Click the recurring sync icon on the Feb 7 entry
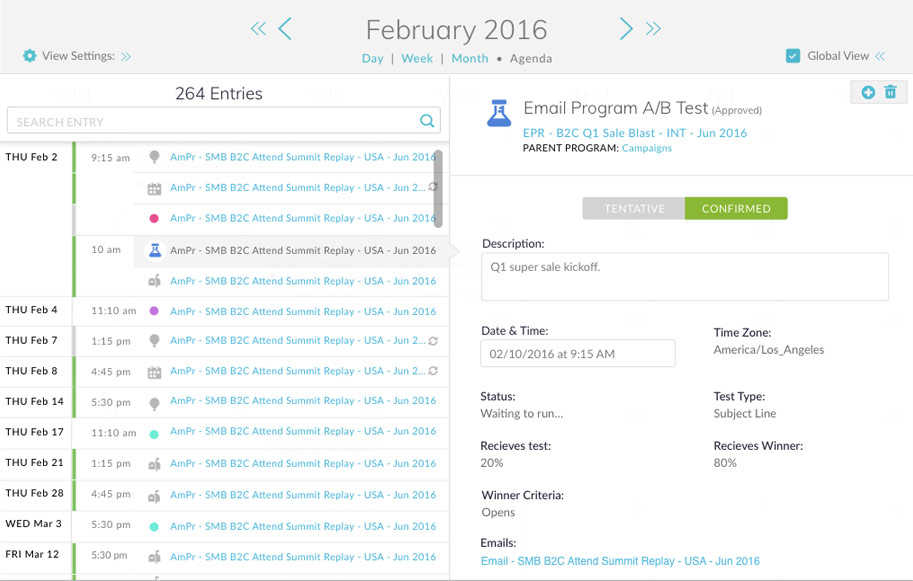This screenshot has width=913, height=581. (433, 341)
